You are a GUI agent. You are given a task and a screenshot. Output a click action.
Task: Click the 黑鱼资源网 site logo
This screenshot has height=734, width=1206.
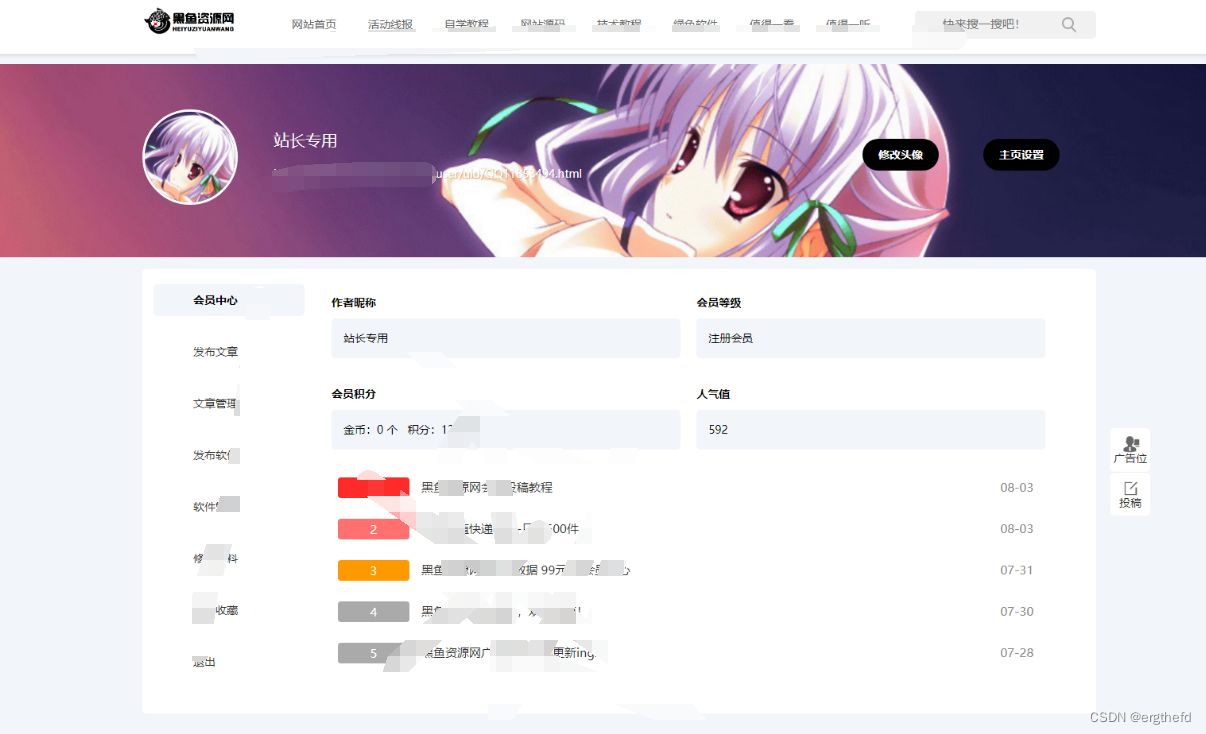click(190, 22)
